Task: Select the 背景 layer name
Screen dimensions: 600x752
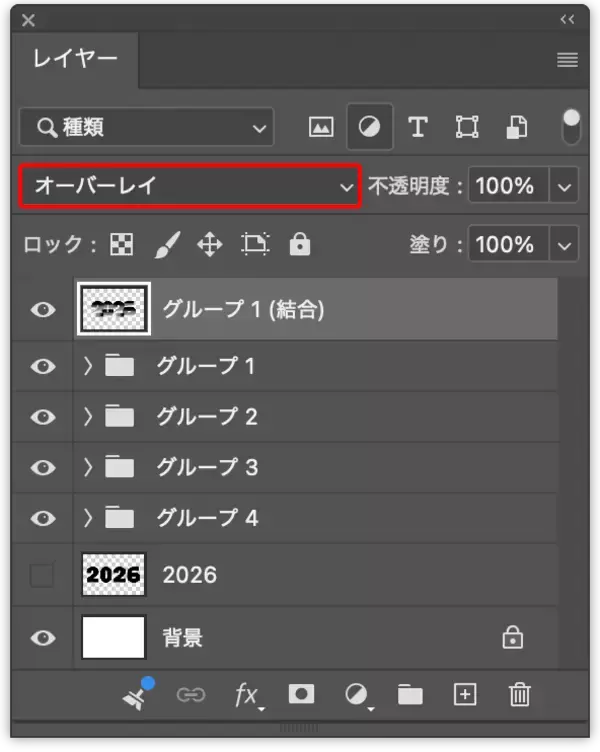Action: (x=183, y=638)
